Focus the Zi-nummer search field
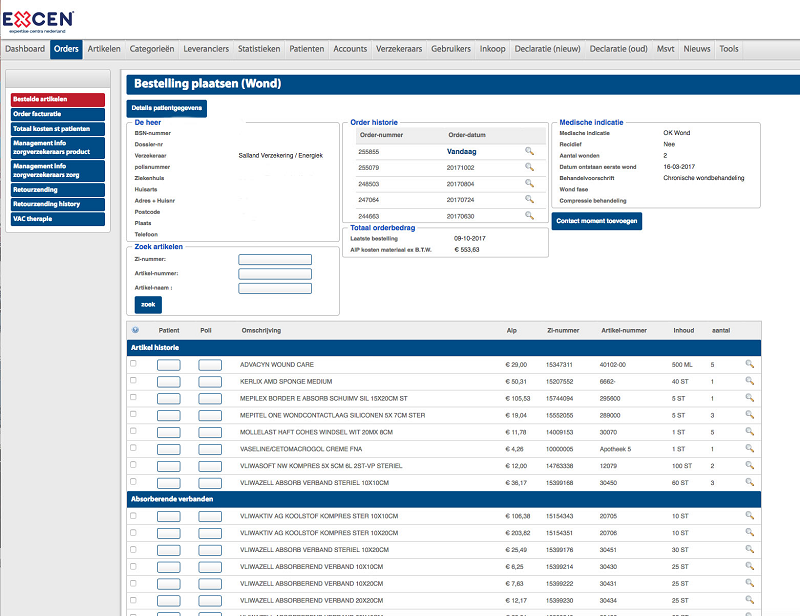The image size is (800, 616). click(x=275, y=259)
